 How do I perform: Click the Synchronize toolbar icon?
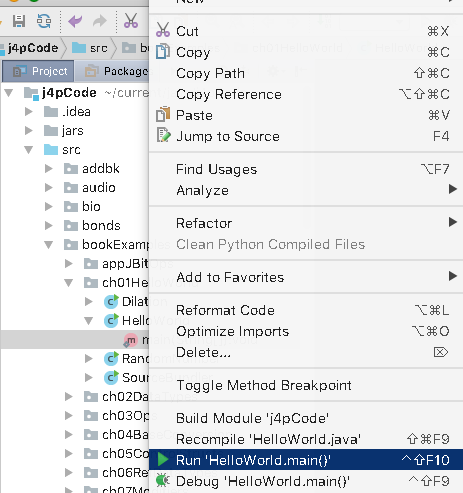click(x=44, y=21)
